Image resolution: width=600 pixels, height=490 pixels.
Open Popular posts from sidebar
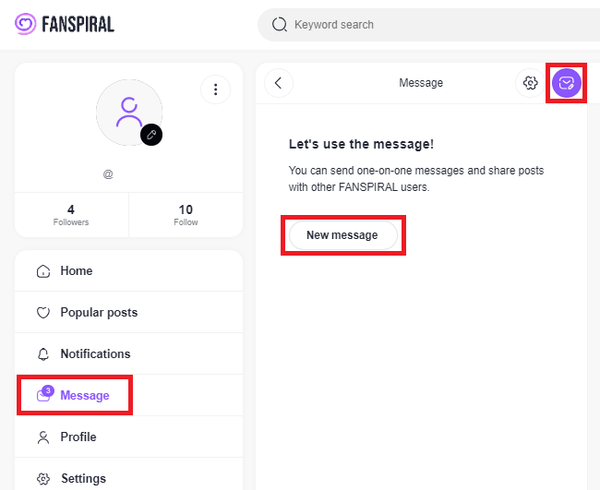point(98,313)
